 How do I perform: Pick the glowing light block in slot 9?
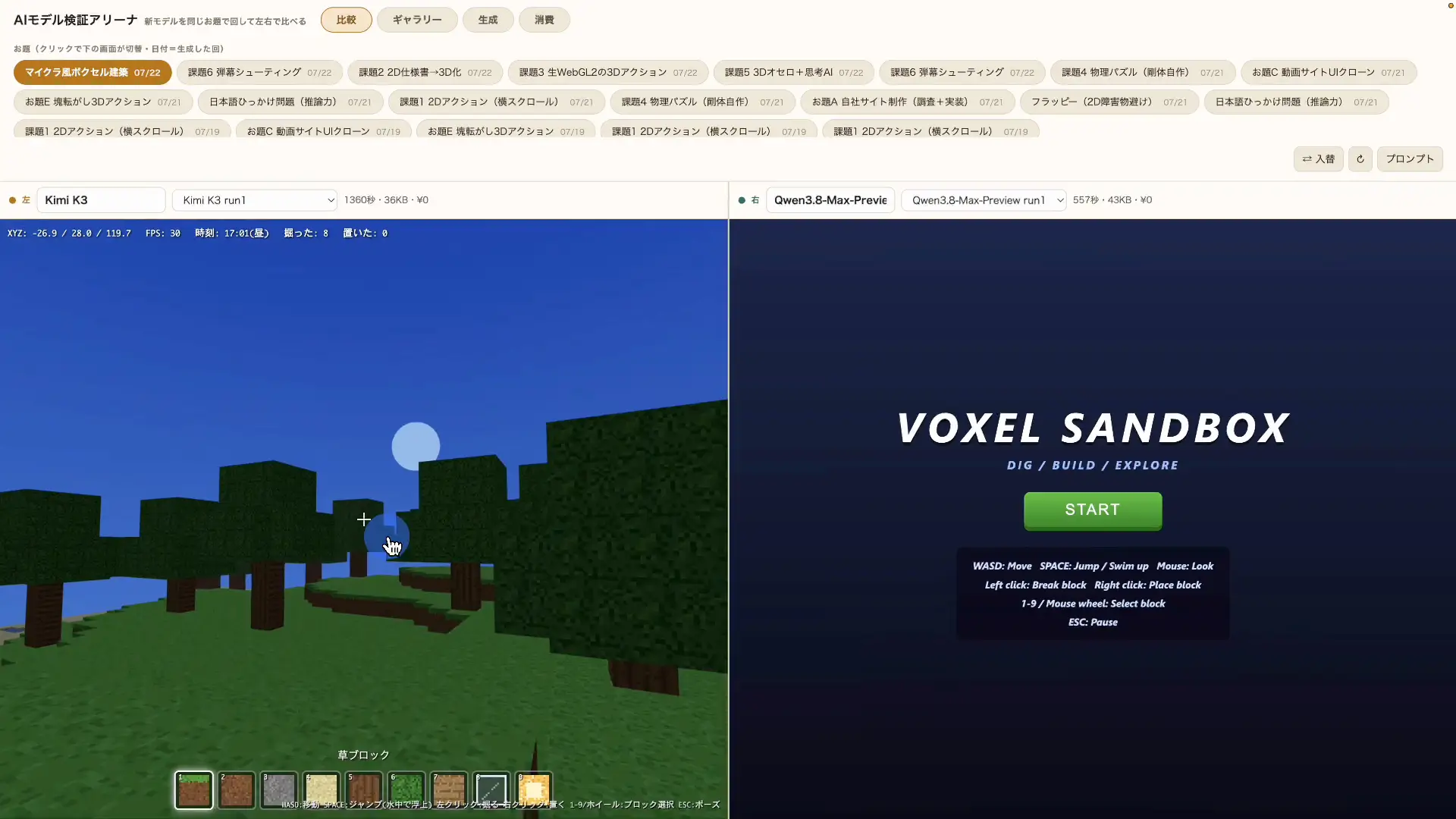pos(534,790)
